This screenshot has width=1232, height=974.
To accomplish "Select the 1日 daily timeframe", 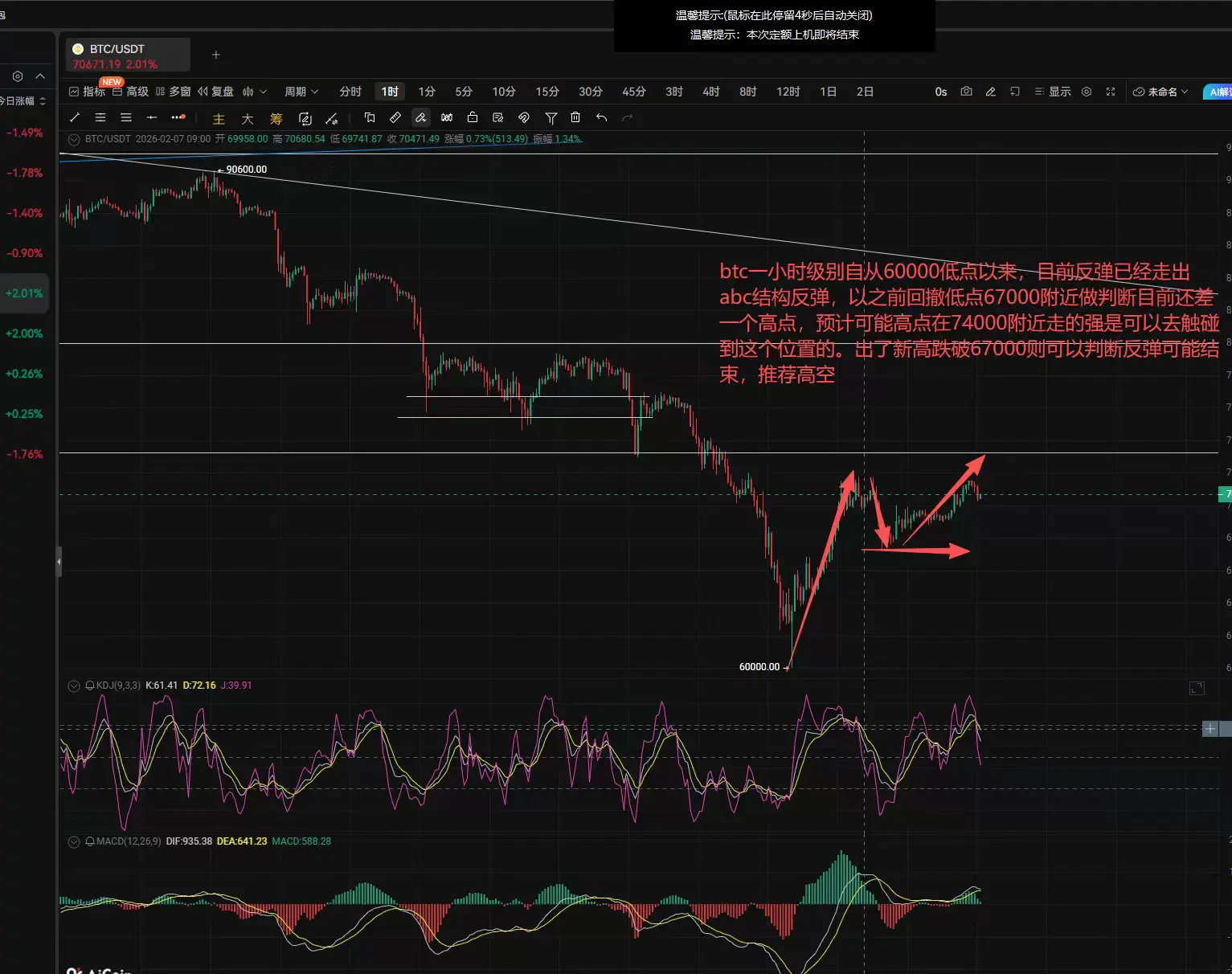I will click(829, 92).
